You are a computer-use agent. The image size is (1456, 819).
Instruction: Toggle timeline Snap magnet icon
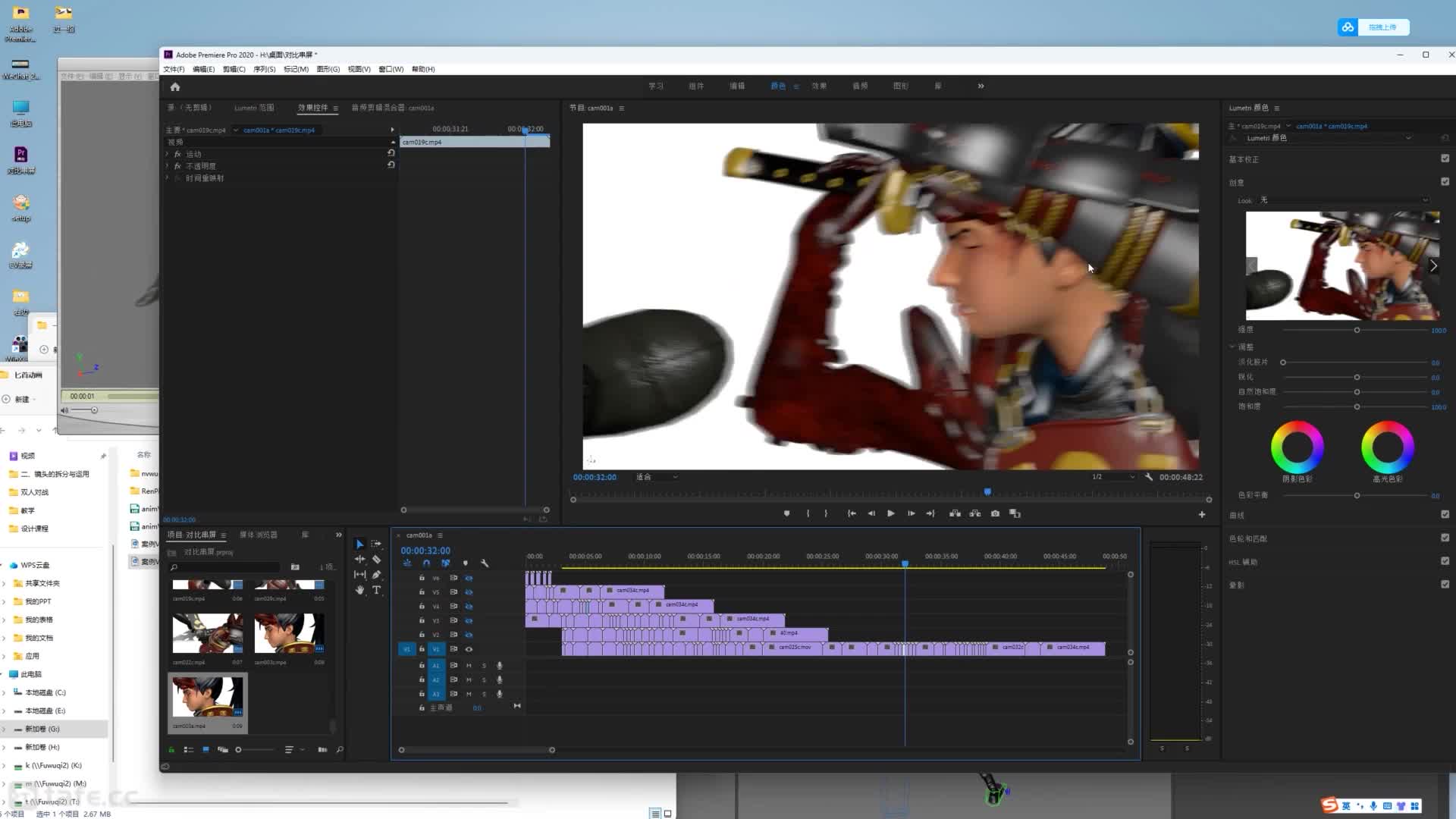click(x=426, y=563)
